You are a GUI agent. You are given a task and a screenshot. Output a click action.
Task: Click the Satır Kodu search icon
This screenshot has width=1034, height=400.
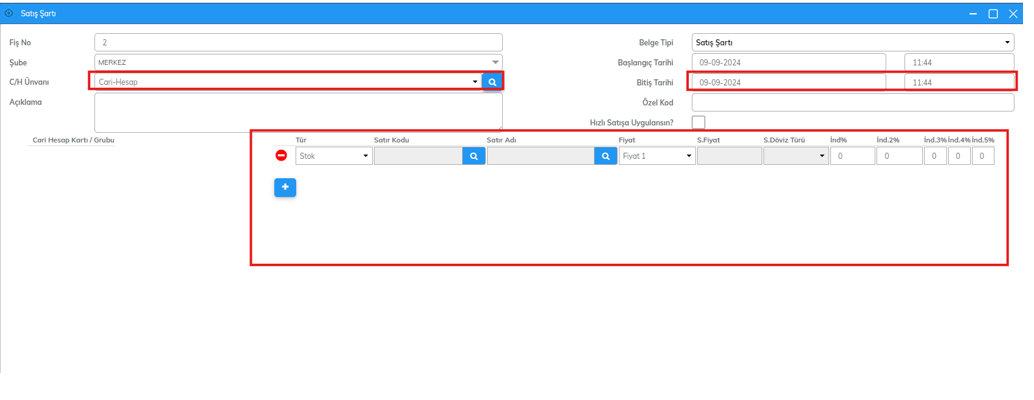pyautogui.click(x=474, y=156)
